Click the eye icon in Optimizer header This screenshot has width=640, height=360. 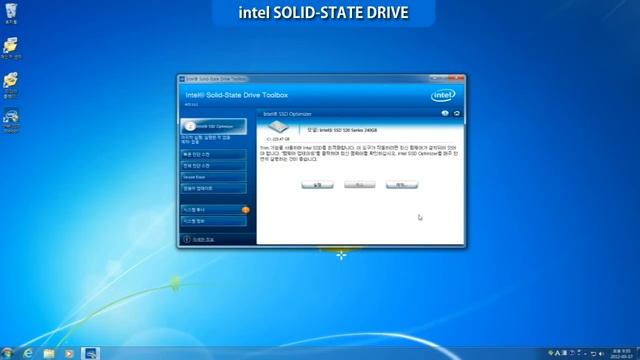coord(445,113)
